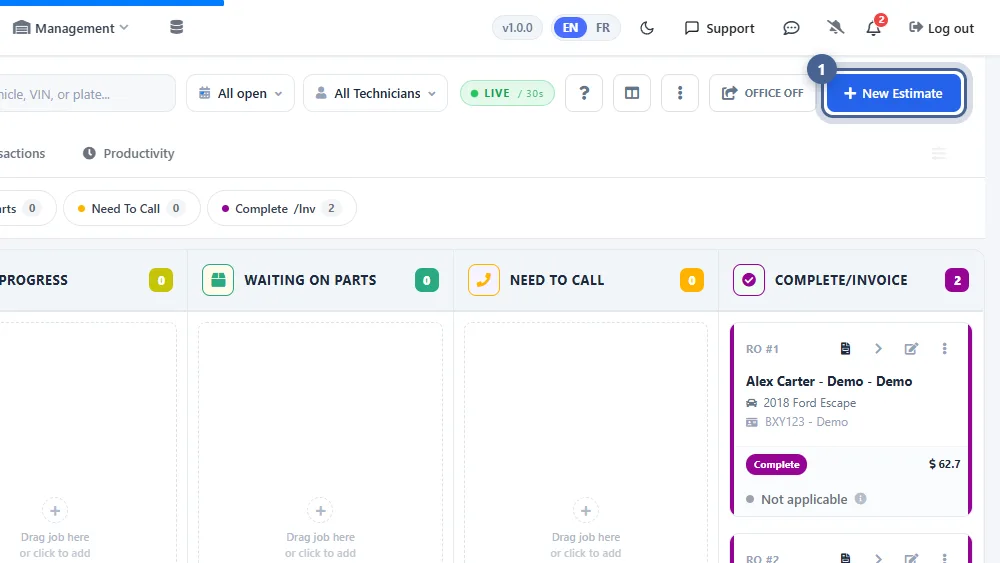Select the Need To Call filter chip
This screenshot has width=1000, height=563.
pyautogui.click(x=132, y=208)
